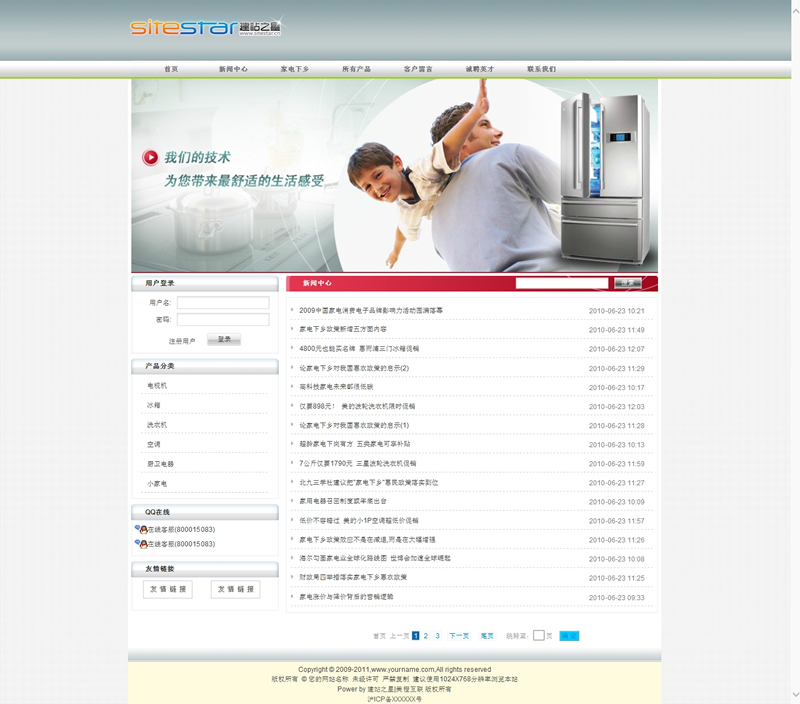Open the 冰箱 product category
Image resolution: width=800 pixels, height=704 pixels.
pos(154,405)
